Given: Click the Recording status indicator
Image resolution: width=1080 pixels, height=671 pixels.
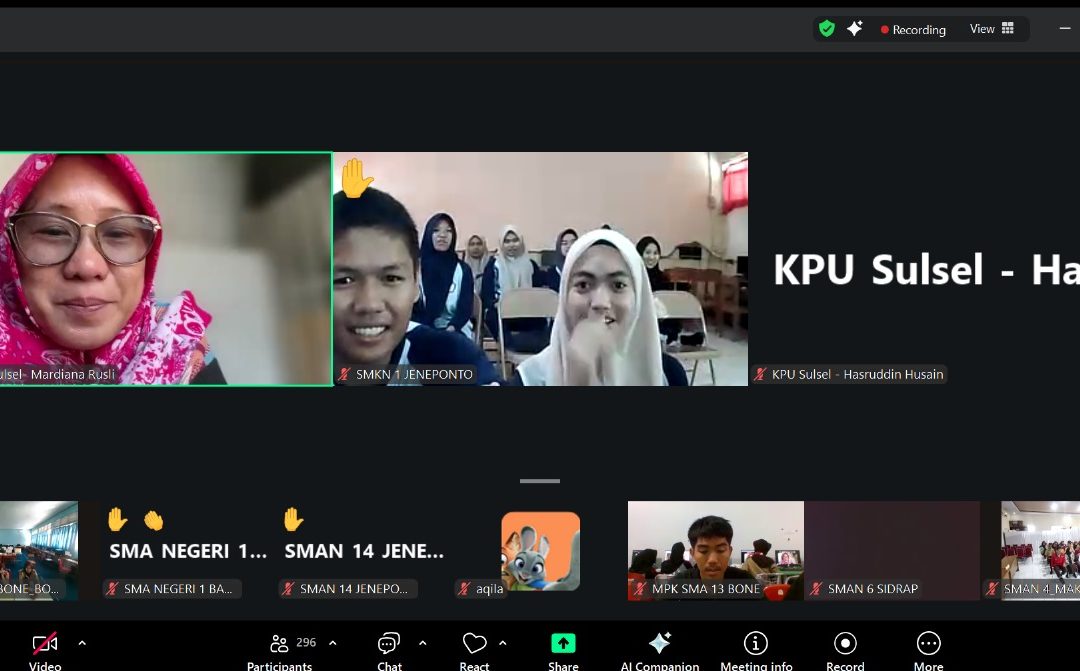Looking at the screenshot, I should click(913, 30).
